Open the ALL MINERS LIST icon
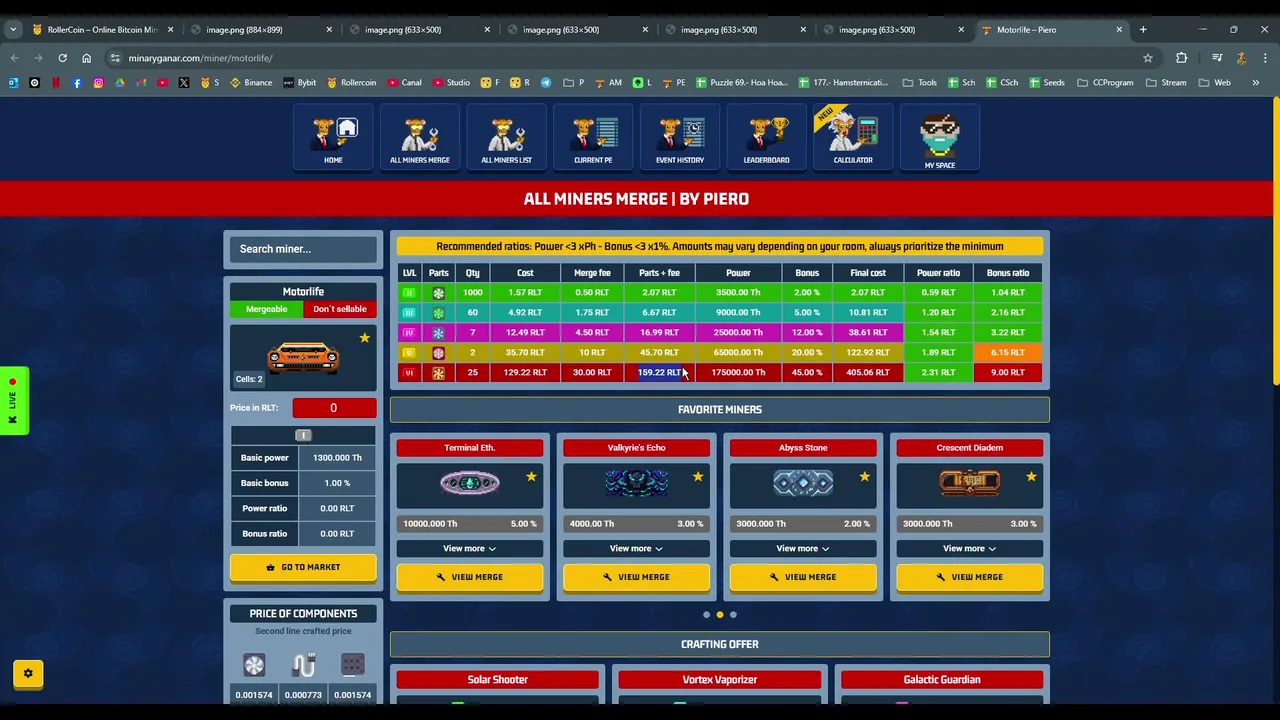 pyautogui.click(x=507, y=137)
